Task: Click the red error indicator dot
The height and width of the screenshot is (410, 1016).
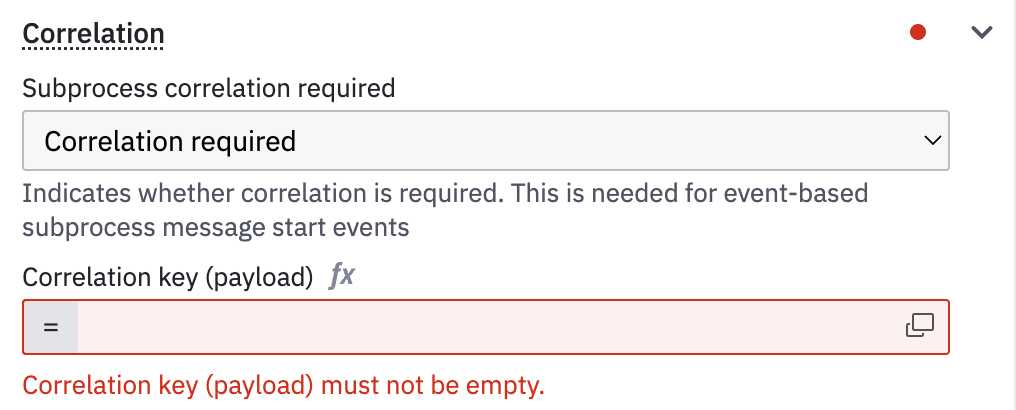Action: click(918, 32)
